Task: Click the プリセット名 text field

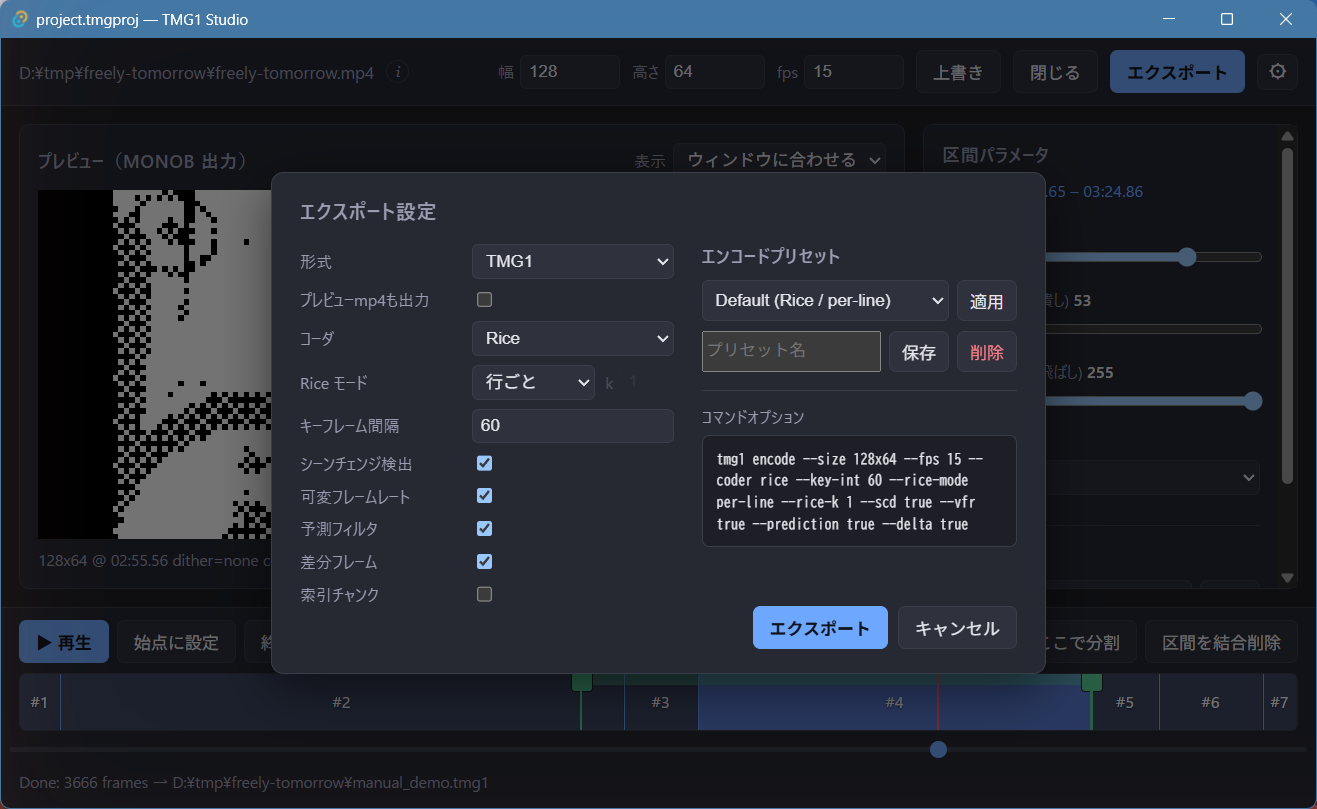Action: pos(791,351)
